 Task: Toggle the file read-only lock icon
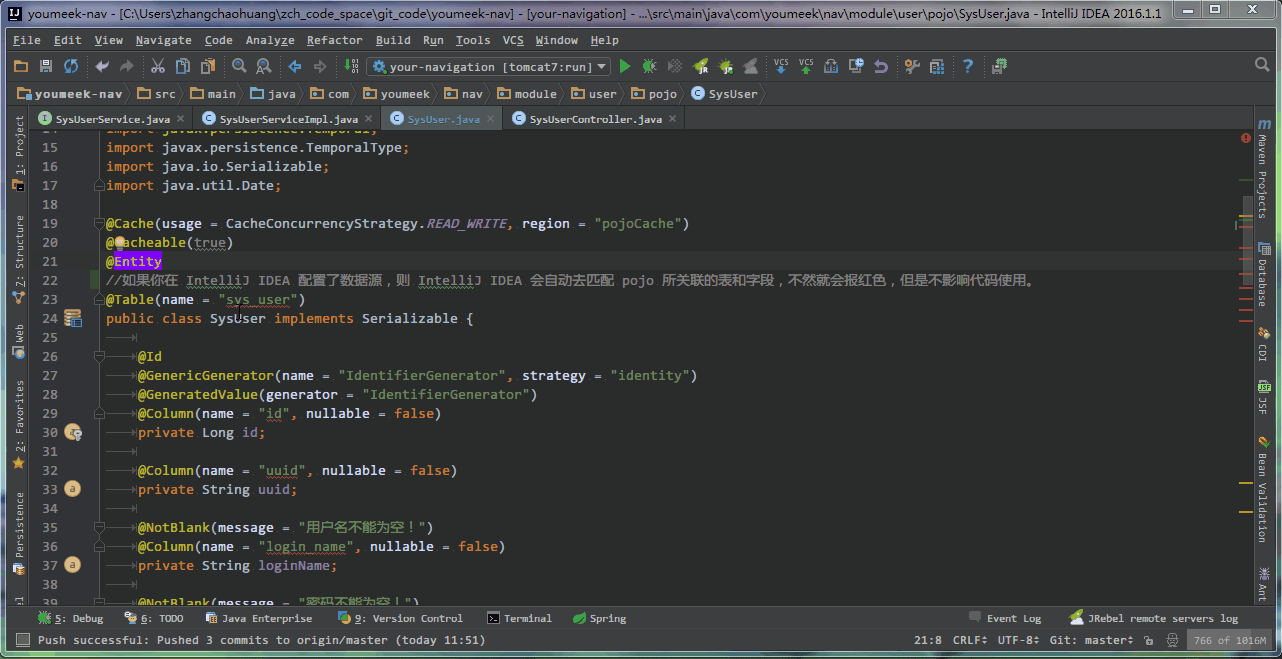1148,640
